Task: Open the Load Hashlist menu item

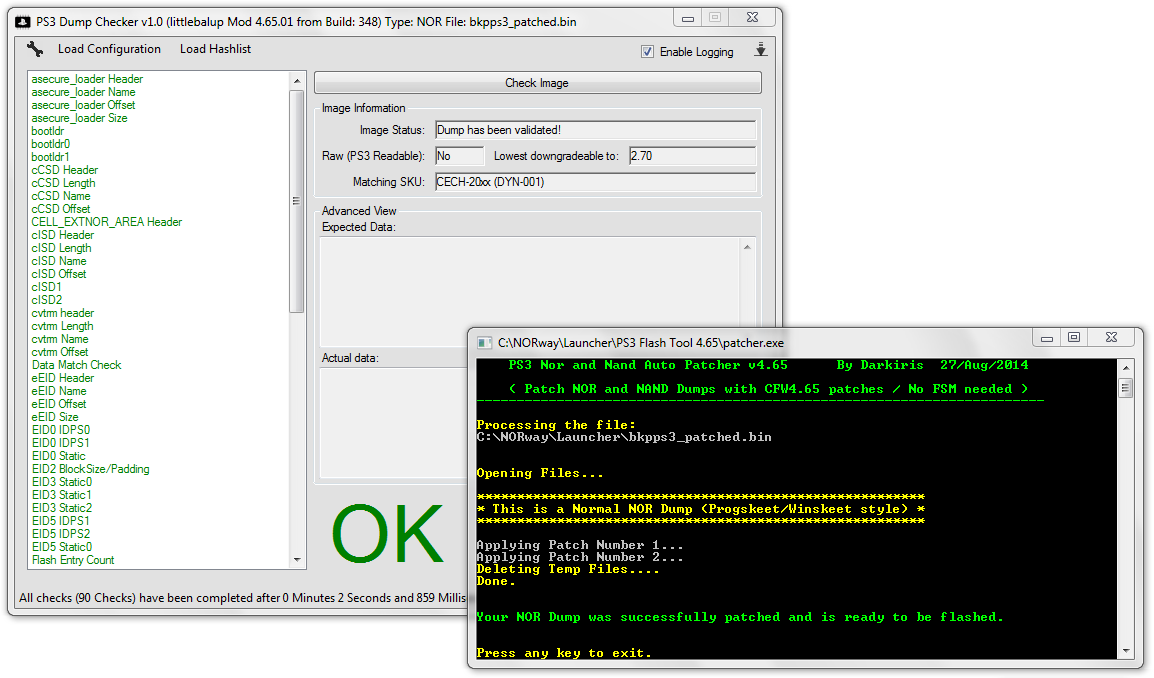Action: point(215,49)
